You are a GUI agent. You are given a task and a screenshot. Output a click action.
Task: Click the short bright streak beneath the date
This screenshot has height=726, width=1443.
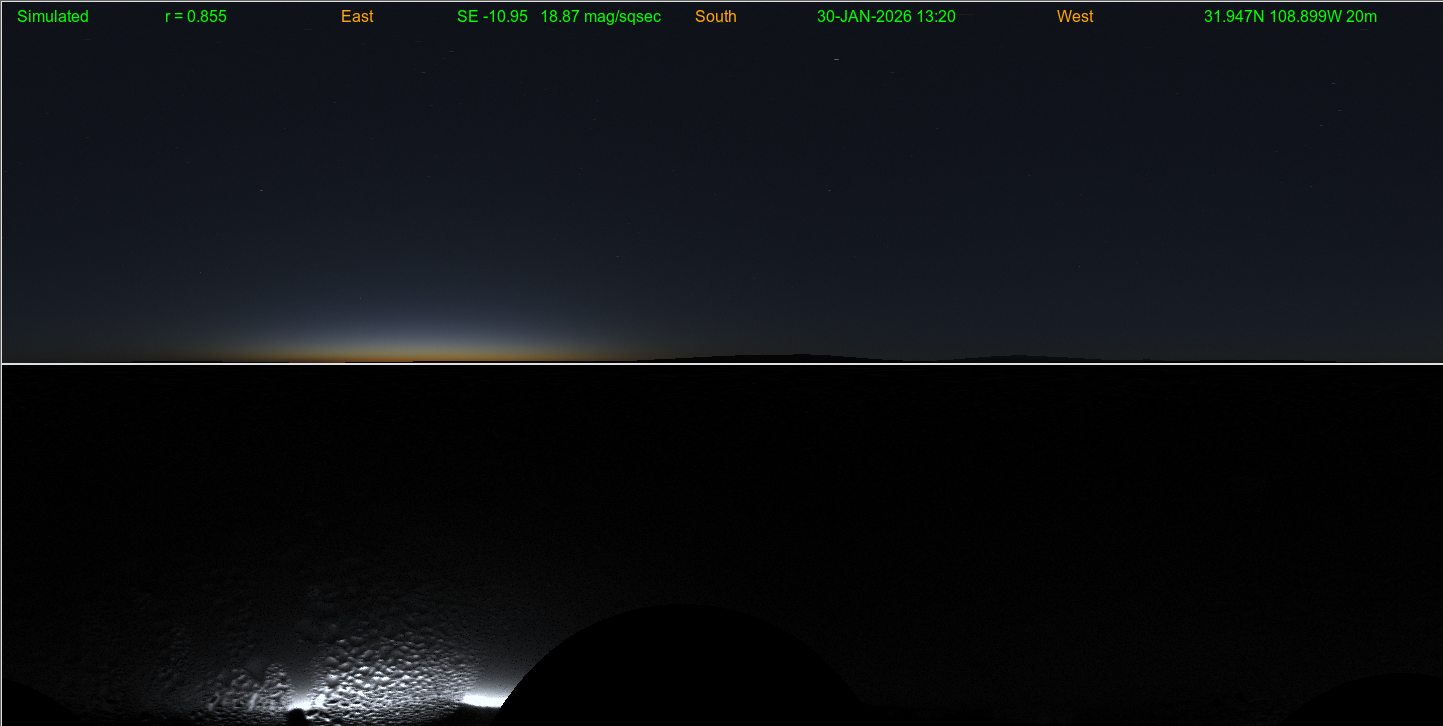(836, 60)
